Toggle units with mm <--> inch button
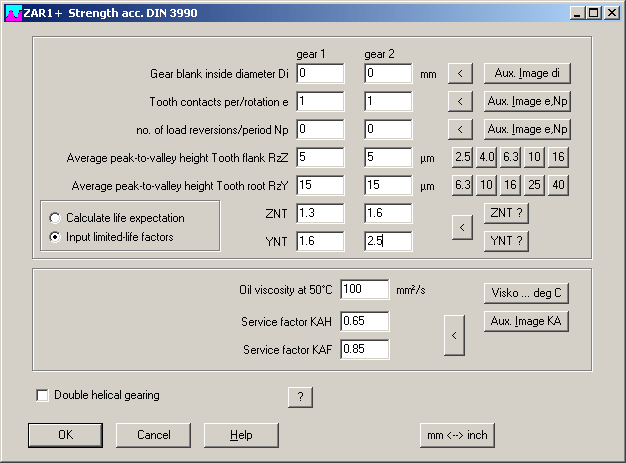Viewport: 626px width, 463px height. point(457,435)
